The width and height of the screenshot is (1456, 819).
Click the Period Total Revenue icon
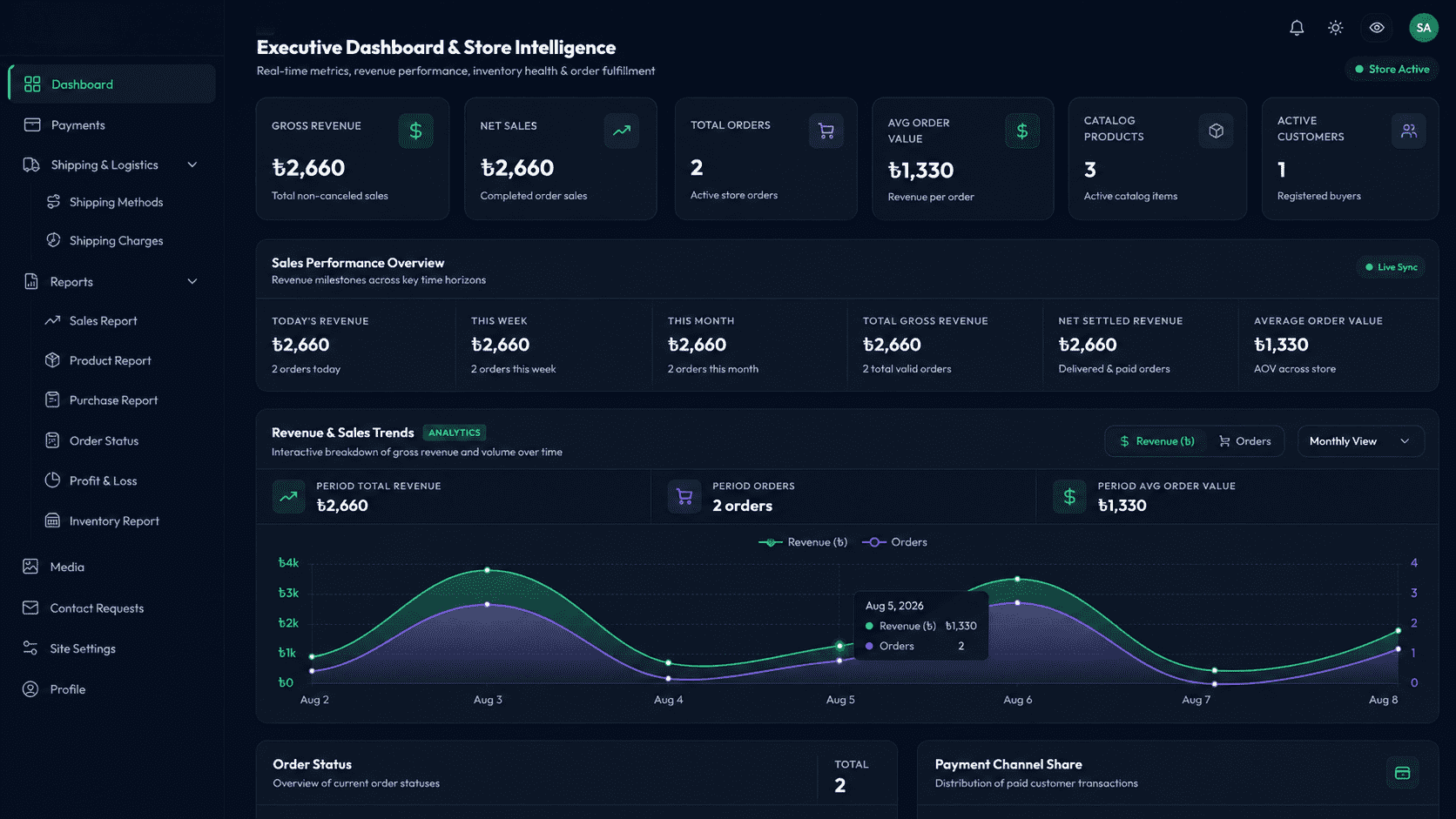(288, 497)
